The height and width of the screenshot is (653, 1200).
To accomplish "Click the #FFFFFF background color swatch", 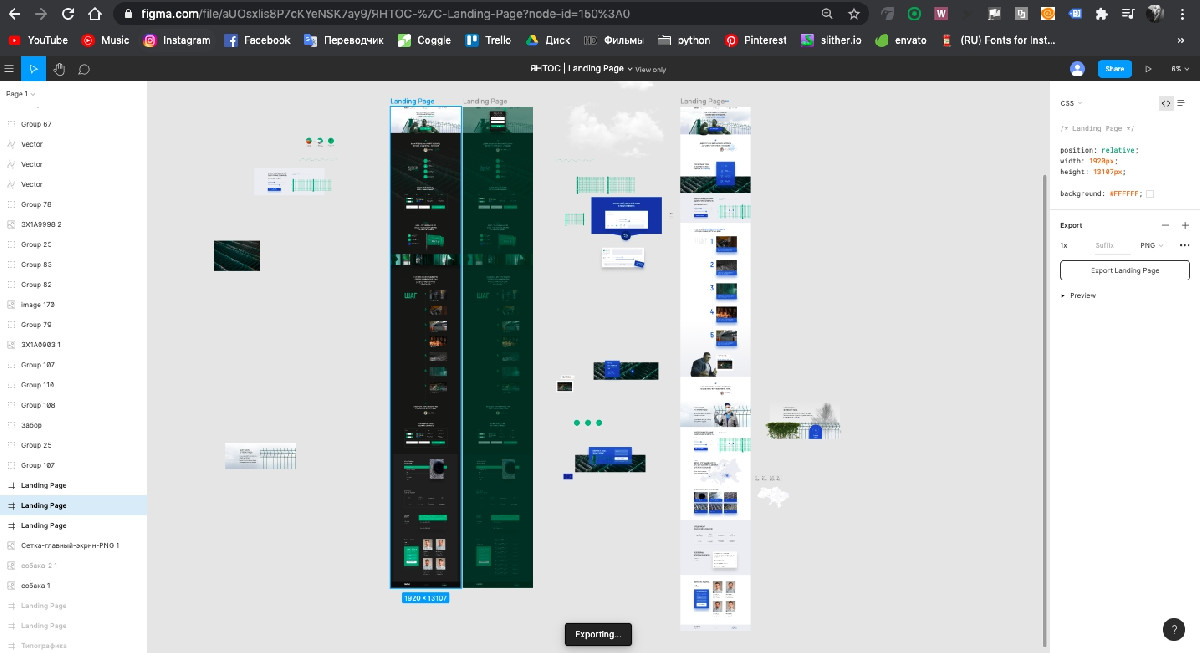I will pos(1150,193).
